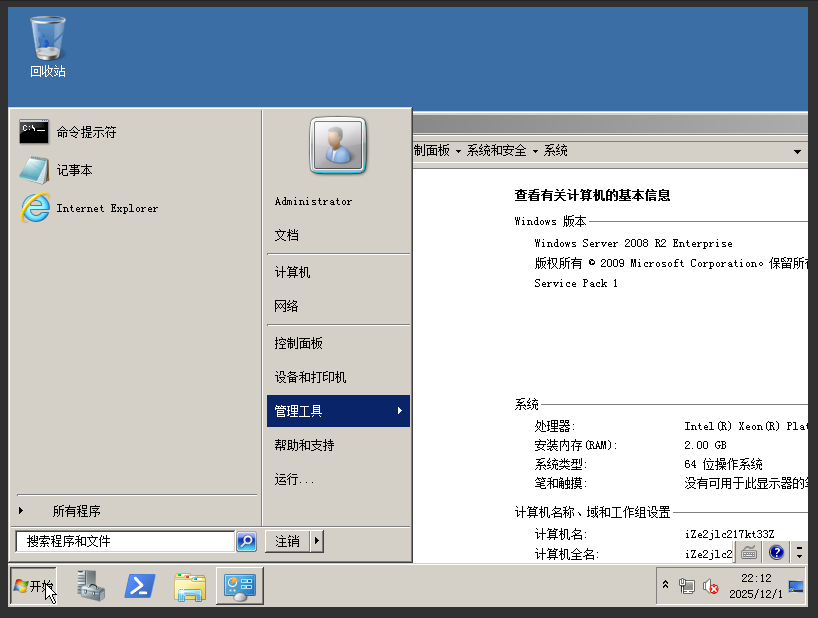Click 系统 in the address breadcrumb
Viewport: 818px width, 618px height.
(556, 151)
